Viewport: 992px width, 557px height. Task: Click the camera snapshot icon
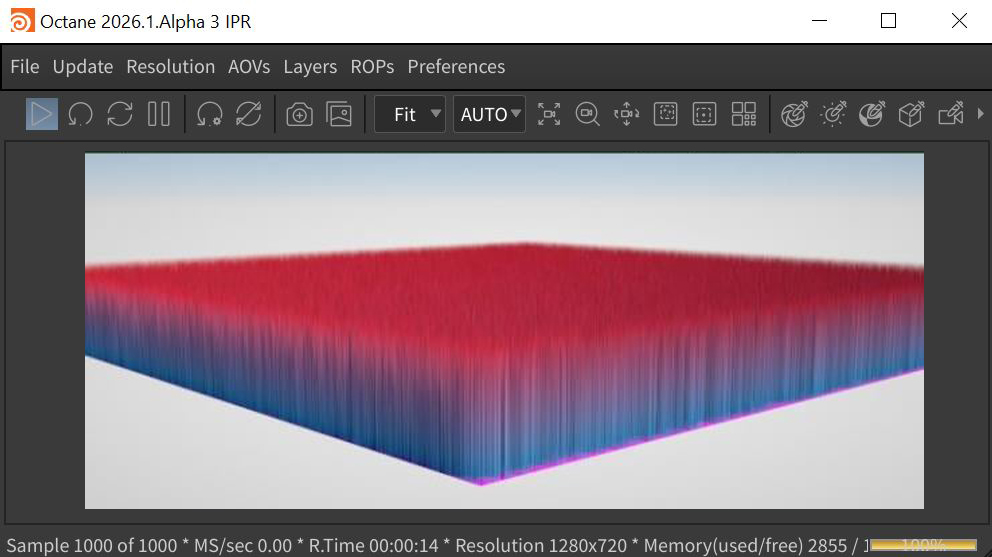pyautogui.click(x=299, y=114)
